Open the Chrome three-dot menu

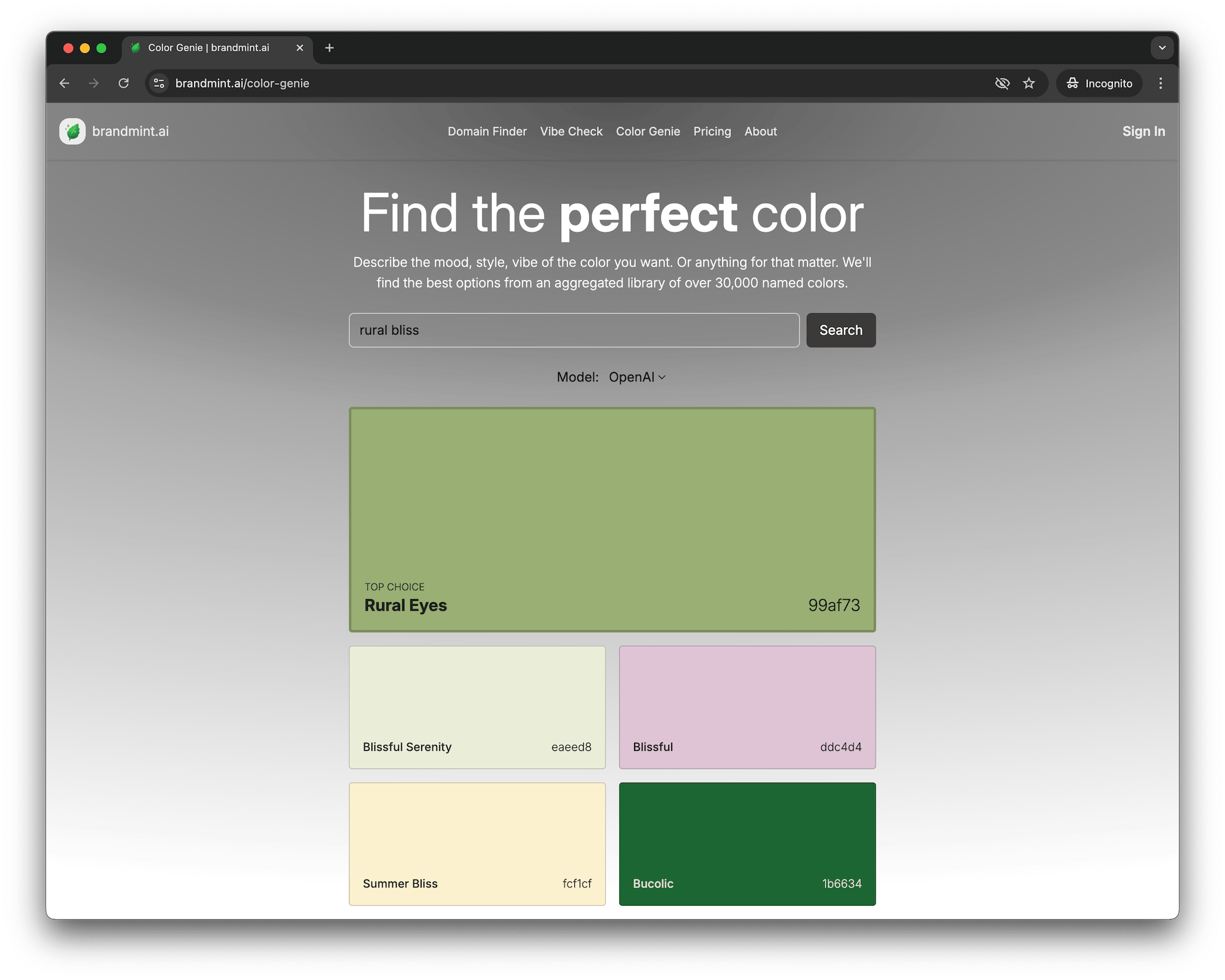[1160, 83]
